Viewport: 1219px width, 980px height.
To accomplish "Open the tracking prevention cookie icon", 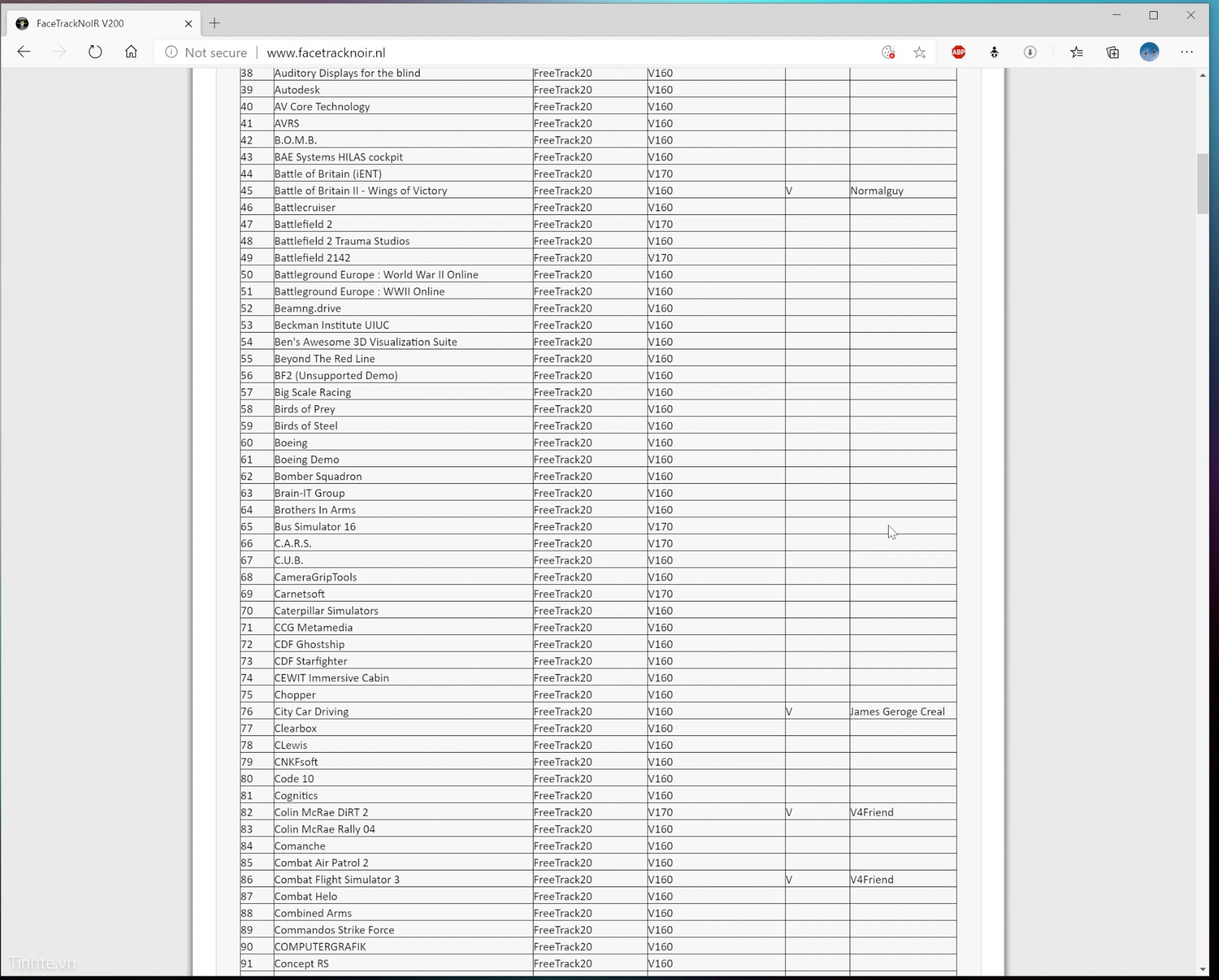I will (x=888, y=53).
